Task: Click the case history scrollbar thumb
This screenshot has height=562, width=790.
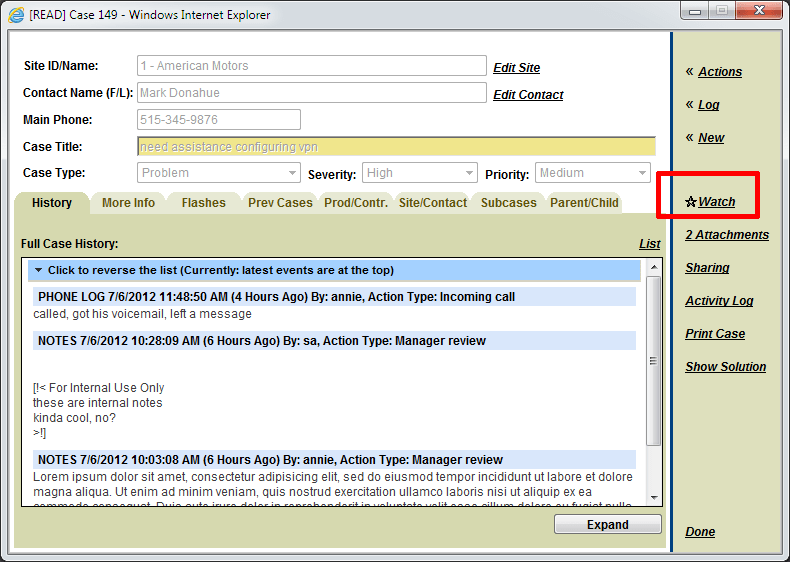Action: pyautogui.click(x=653, y=360)
